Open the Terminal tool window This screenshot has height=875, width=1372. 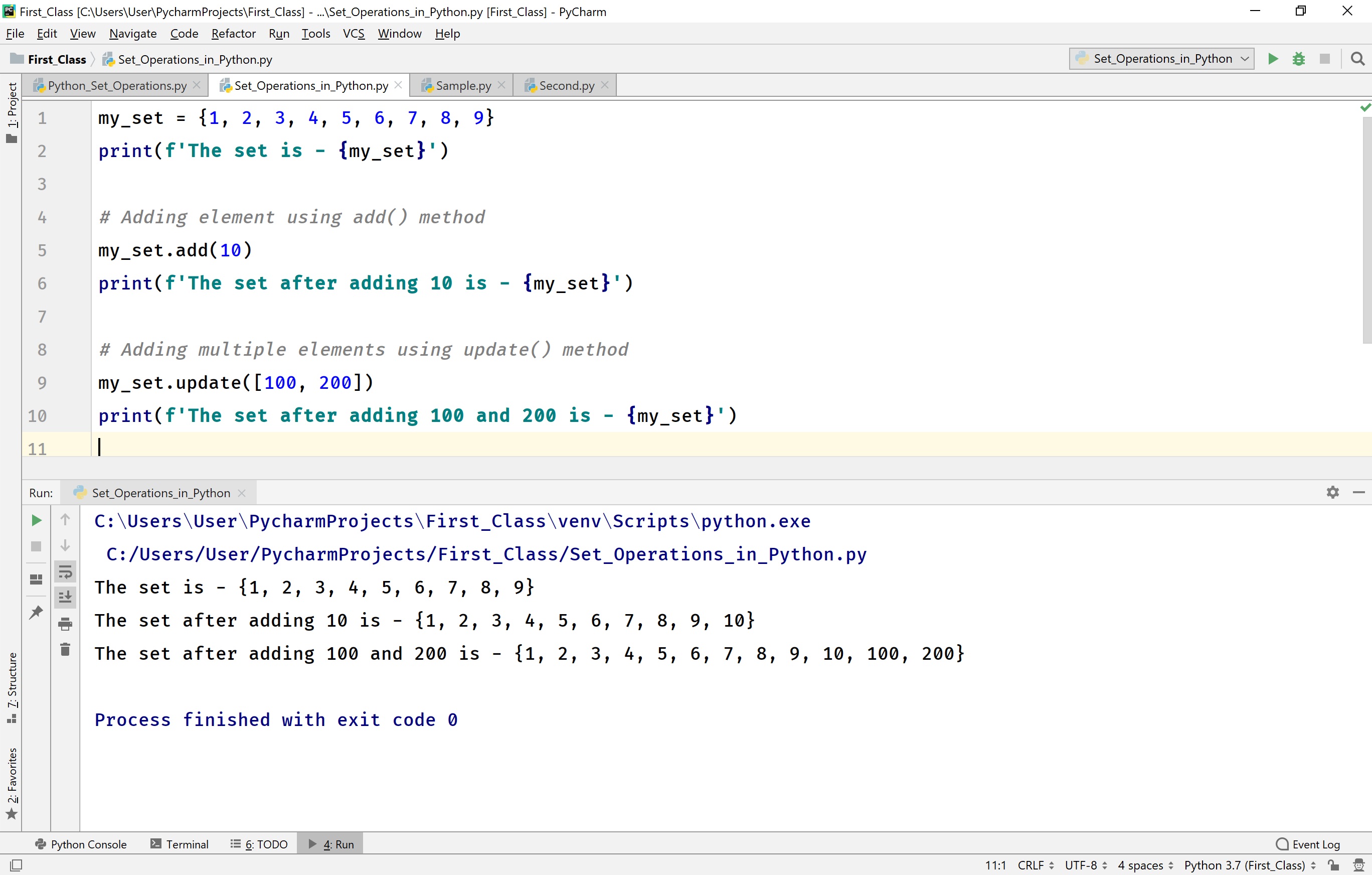[x=187, y=844]
